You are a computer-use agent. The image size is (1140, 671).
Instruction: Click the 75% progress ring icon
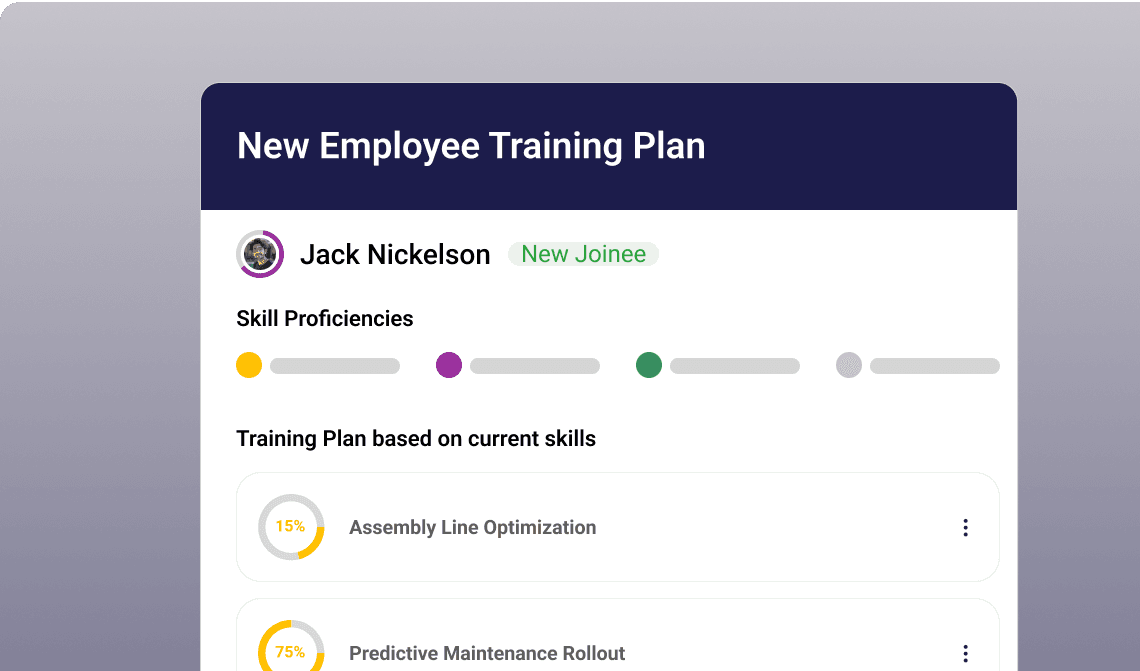point(291,651)
